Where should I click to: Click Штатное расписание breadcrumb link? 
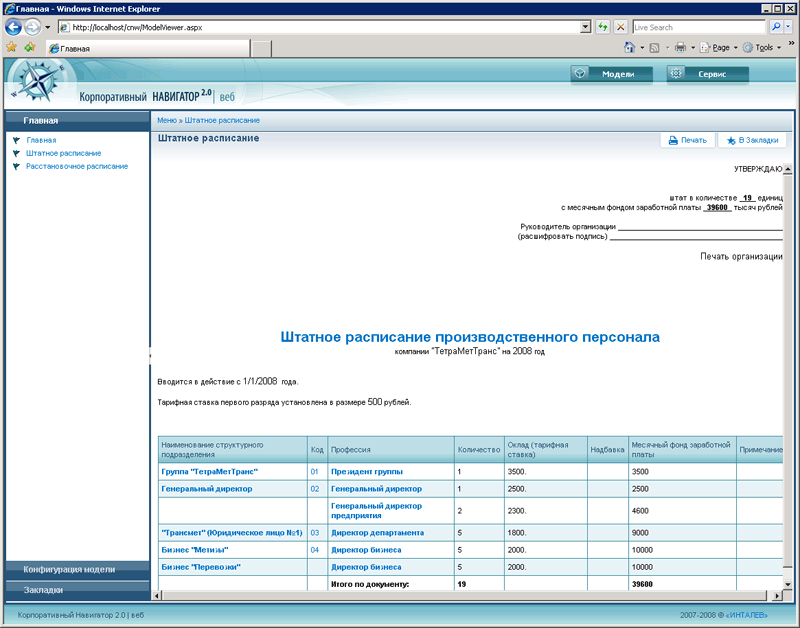tap(222, 120)
